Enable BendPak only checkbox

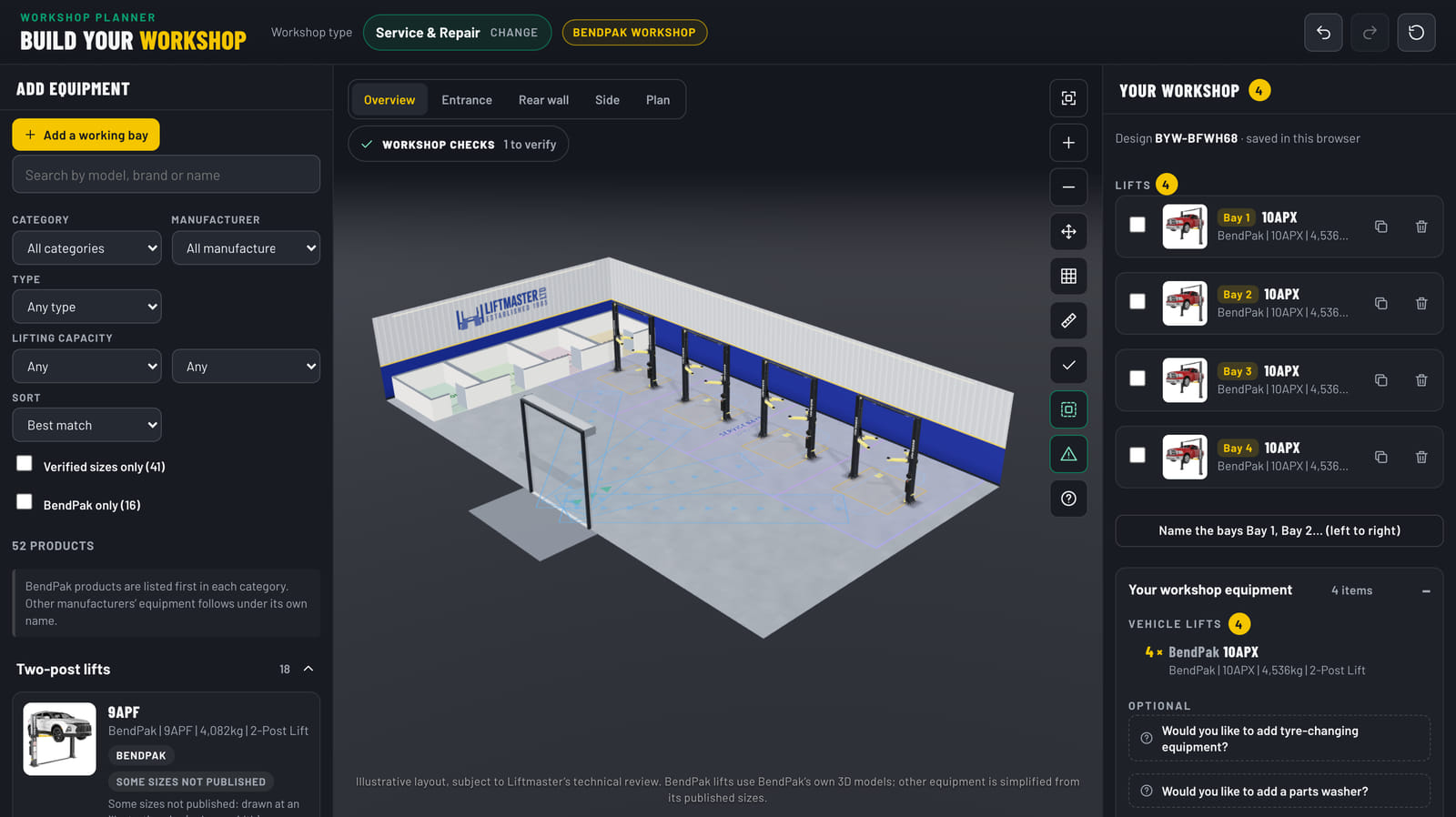25,501
